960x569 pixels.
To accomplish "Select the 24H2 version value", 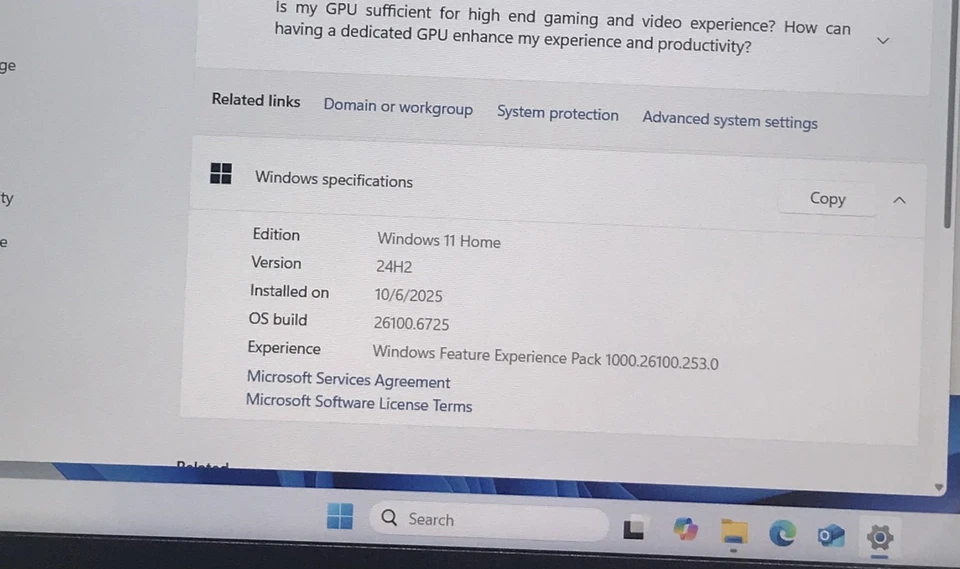I will click(394, 266).
